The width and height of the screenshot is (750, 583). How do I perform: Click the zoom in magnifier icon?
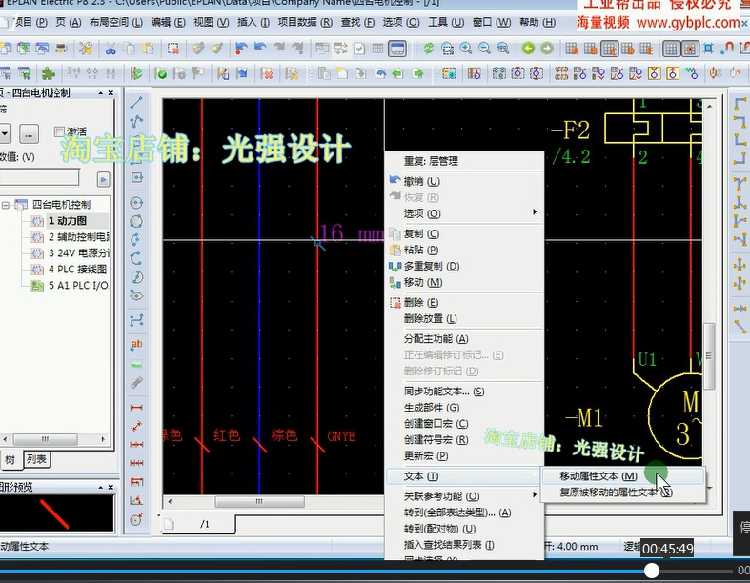tap(466, 48)
